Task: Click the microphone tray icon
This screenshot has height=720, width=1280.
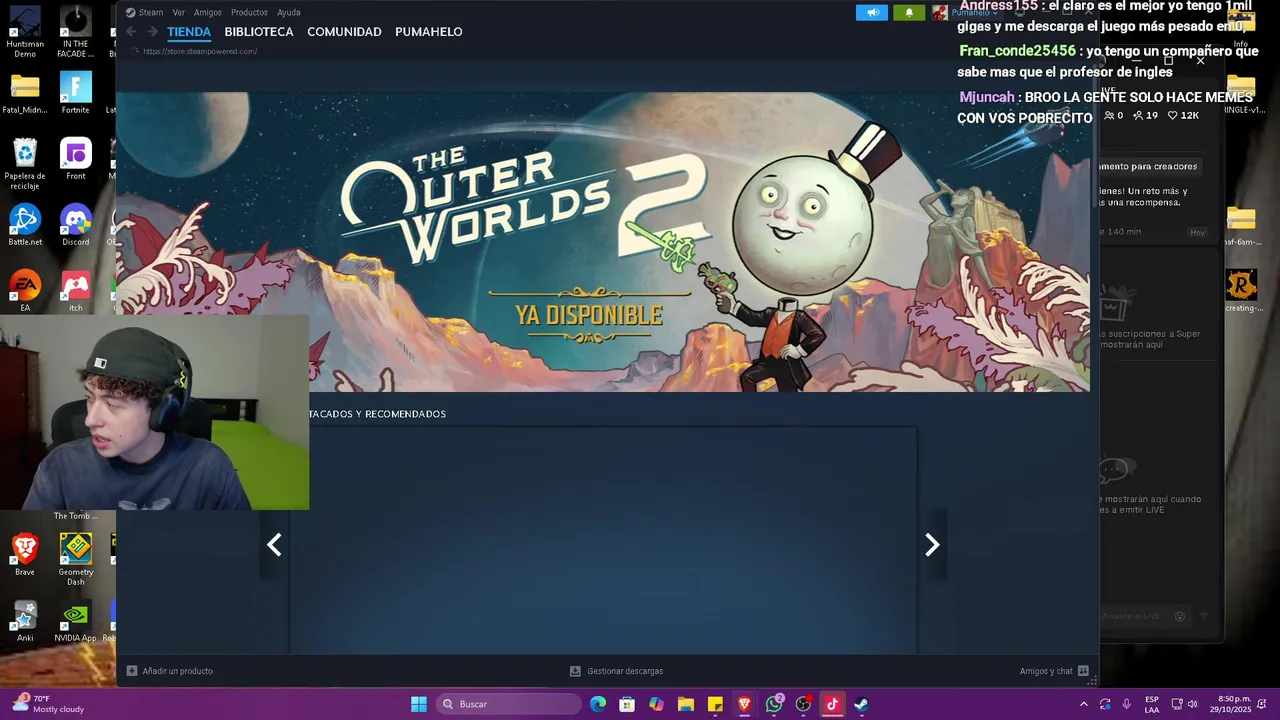Action: click(x=1126, y=704)
